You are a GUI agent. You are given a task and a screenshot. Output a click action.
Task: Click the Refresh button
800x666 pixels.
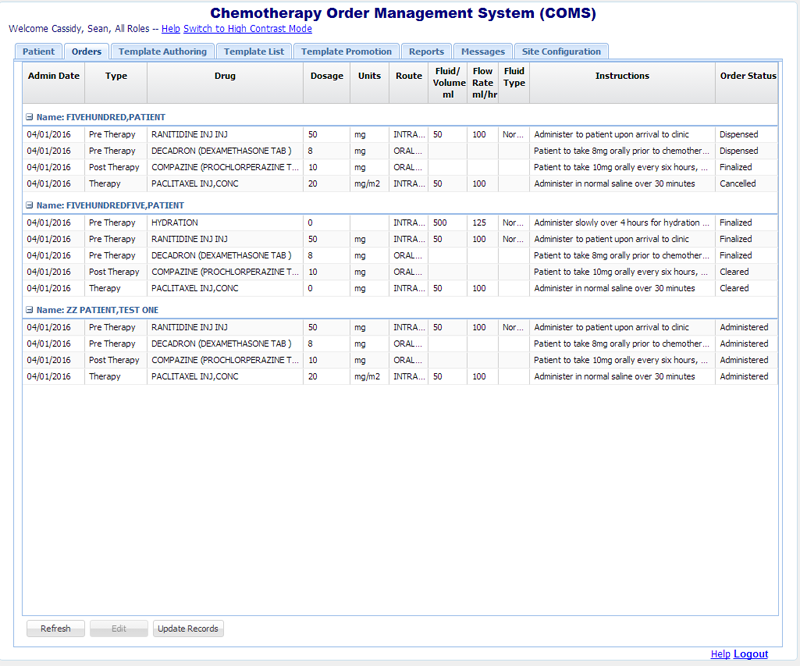56,629
